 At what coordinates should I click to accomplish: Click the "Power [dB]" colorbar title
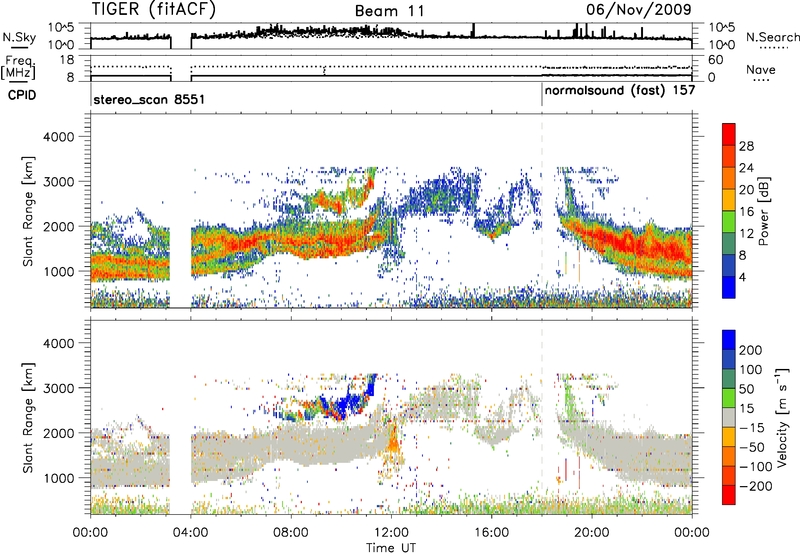coord(764,211)
